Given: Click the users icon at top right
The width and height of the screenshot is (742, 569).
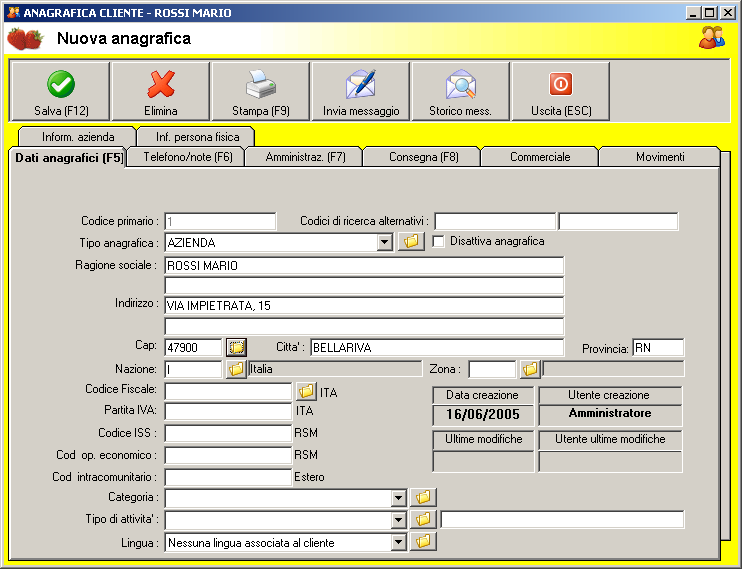Looking at the screenshot, I should (x=712, y=37).
